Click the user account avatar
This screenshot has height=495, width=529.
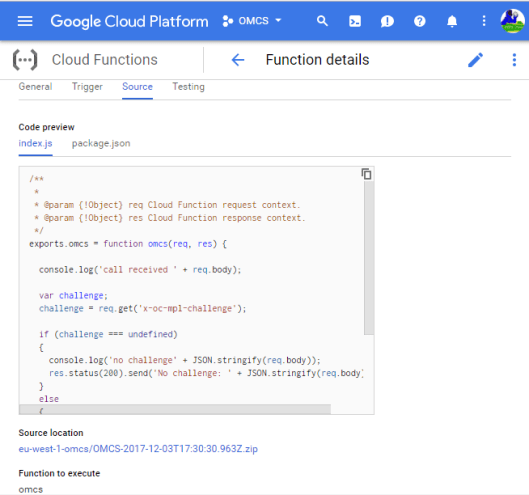tap(512, 21)
